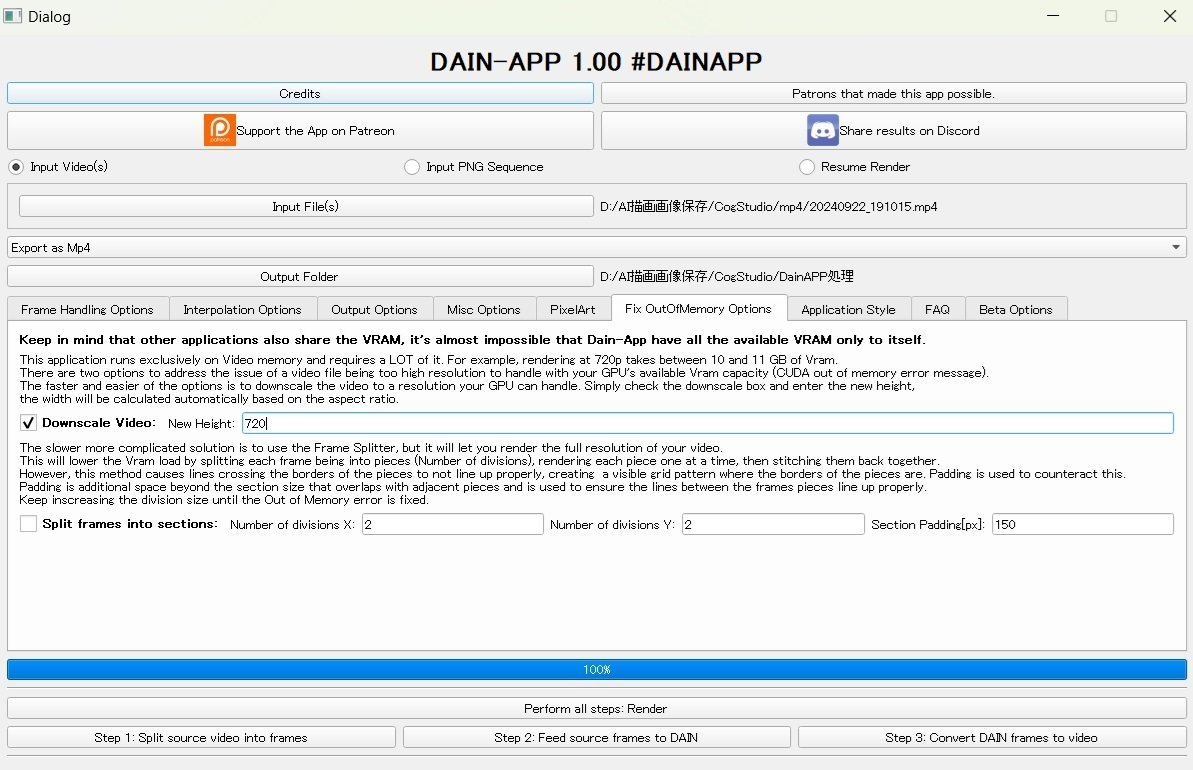Screen dimensions: 1193x770
Task: Minimize the Dialog window
Action: [1053, 16]
